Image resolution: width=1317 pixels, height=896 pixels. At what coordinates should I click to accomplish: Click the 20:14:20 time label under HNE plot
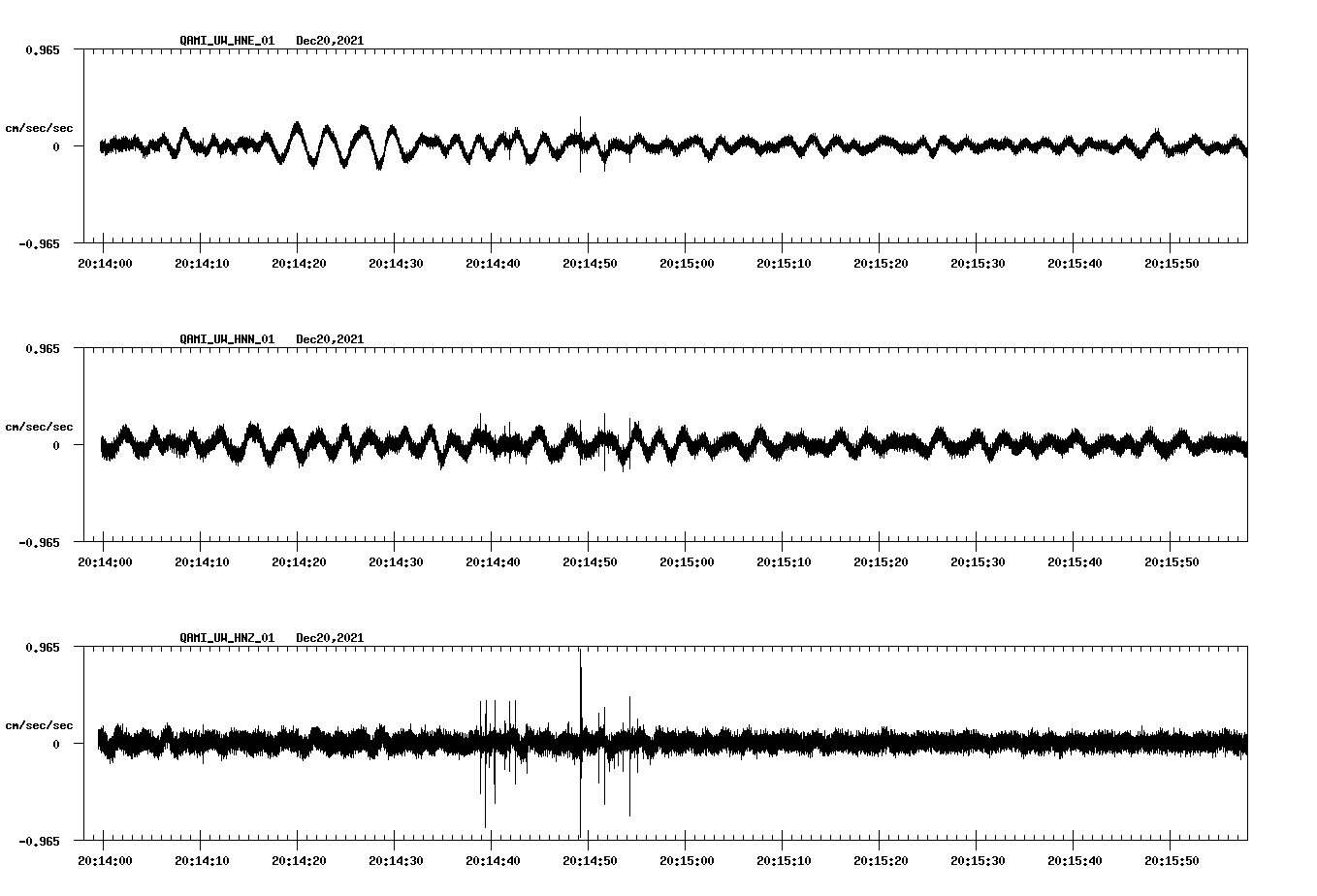coord(299,264)
